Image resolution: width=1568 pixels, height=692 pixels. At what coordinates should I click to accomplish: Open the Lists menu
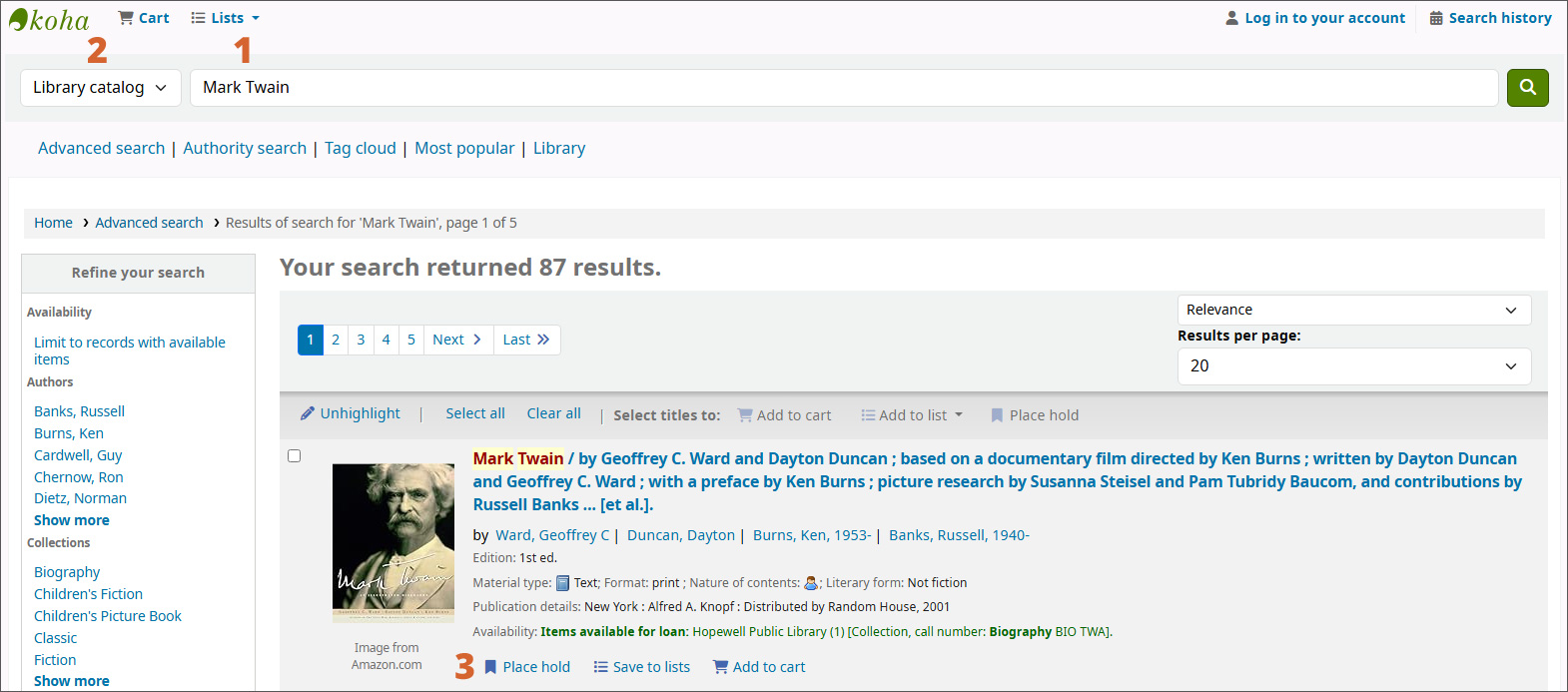(x=226, y=18)
